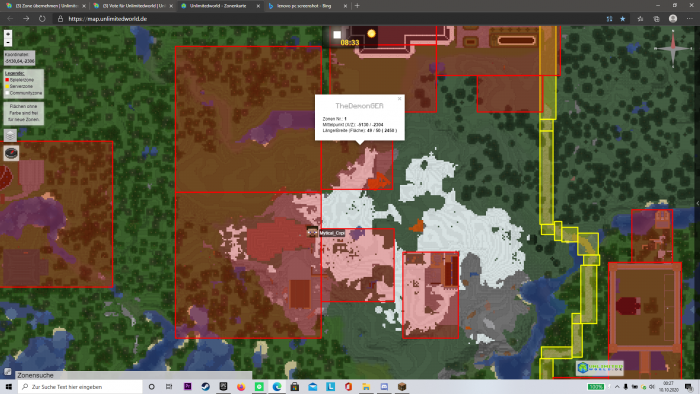Image resolution: width=700 pixels, height=394 pixels.
Task: Open Mail from the taskbar
Action: [312, 387]
